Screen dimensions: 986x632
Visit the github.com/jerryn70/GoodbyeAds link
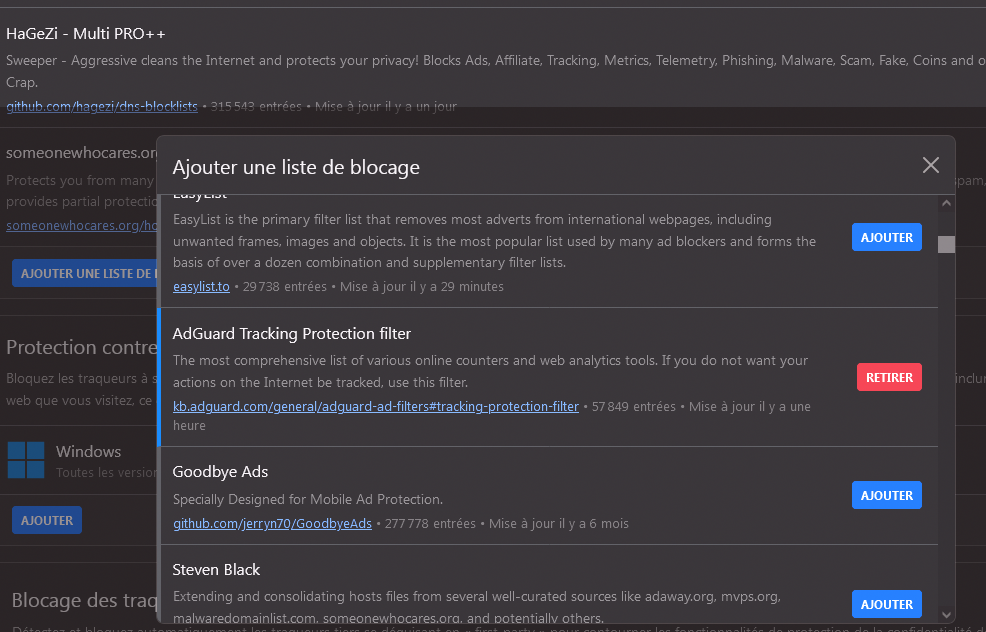pyautogui.click(x=272, y=524)
